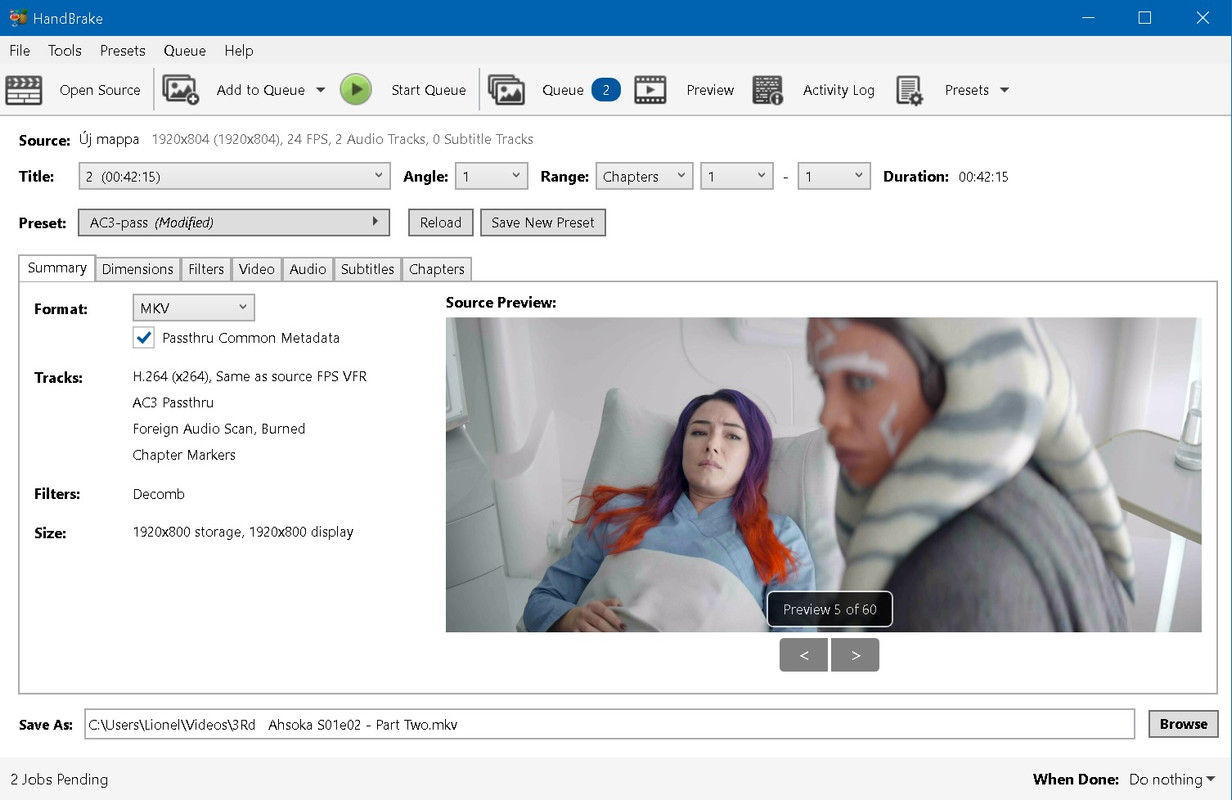Click the Open Source clapperboard icon

(x=24, y=90)
